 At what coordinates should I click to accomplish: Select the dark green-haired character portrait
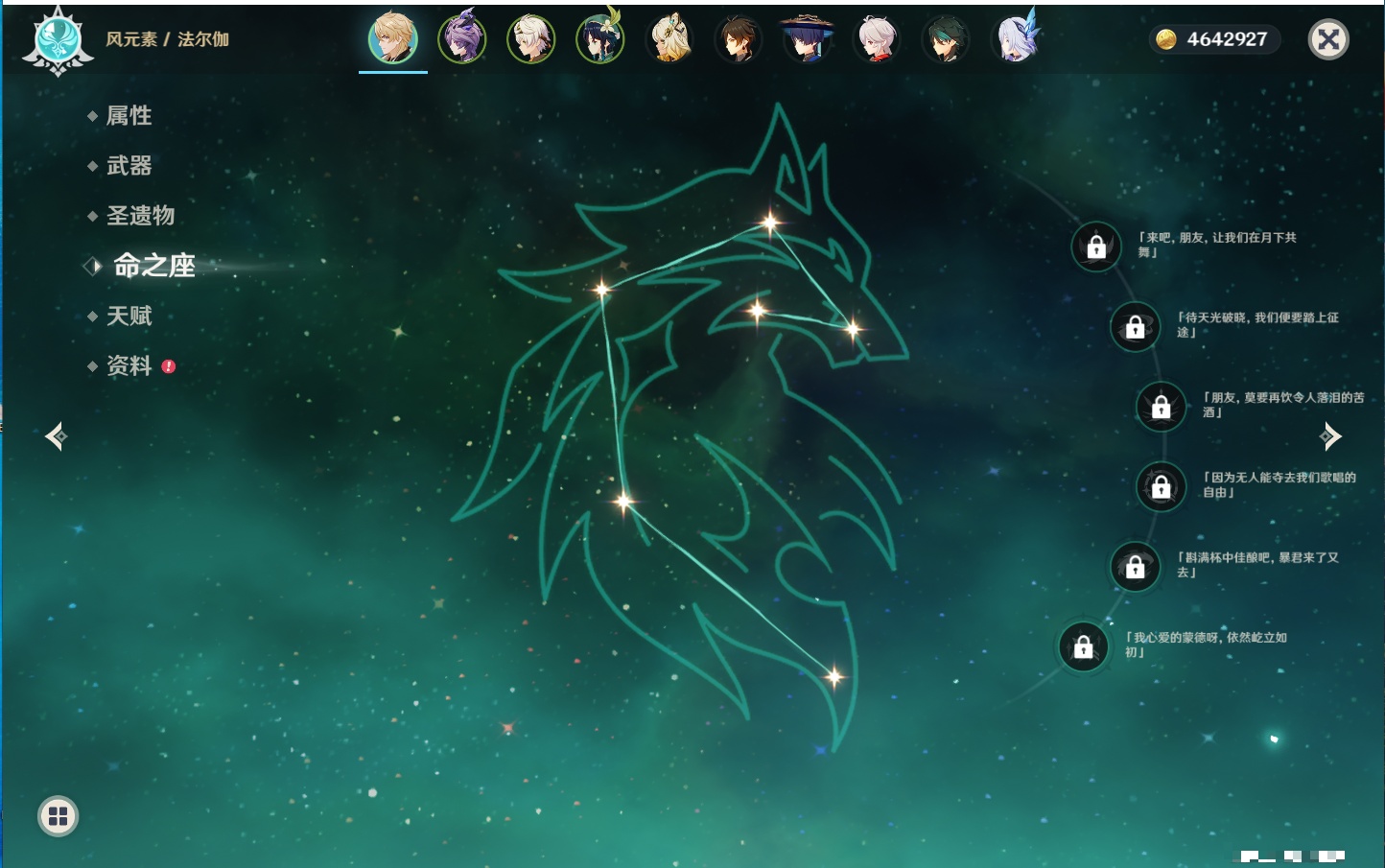[x=946, y=38]
